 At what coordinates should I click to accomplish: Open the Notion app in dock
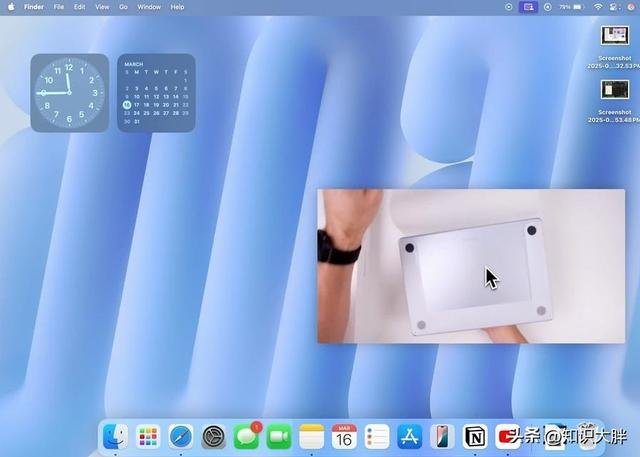point(474,436)
